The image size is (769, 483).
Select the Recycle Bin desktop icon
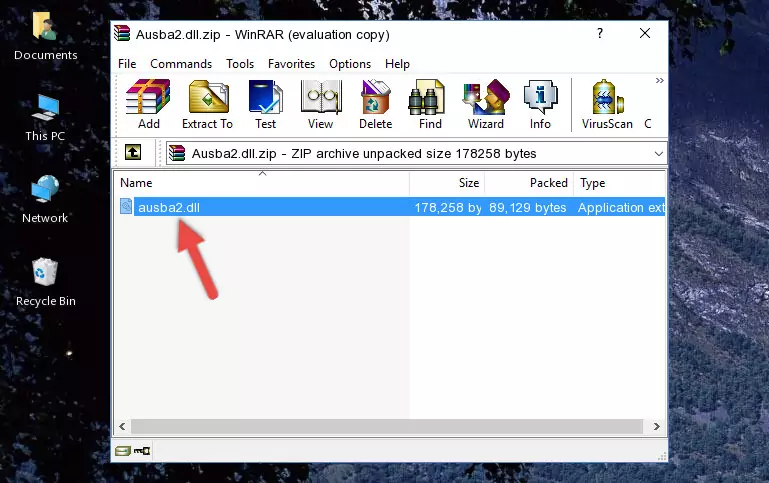coord(46,282)
